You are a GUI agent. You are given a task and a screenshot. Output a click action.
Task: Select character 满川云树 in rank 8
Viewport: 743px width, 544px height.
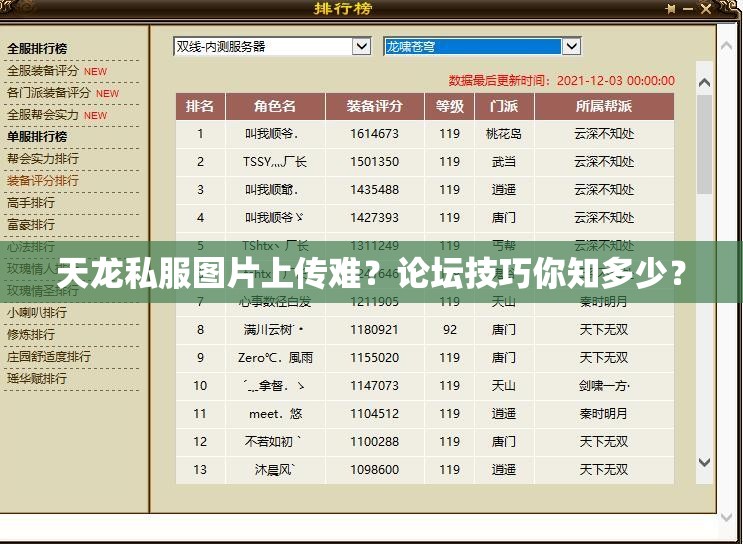274,330
